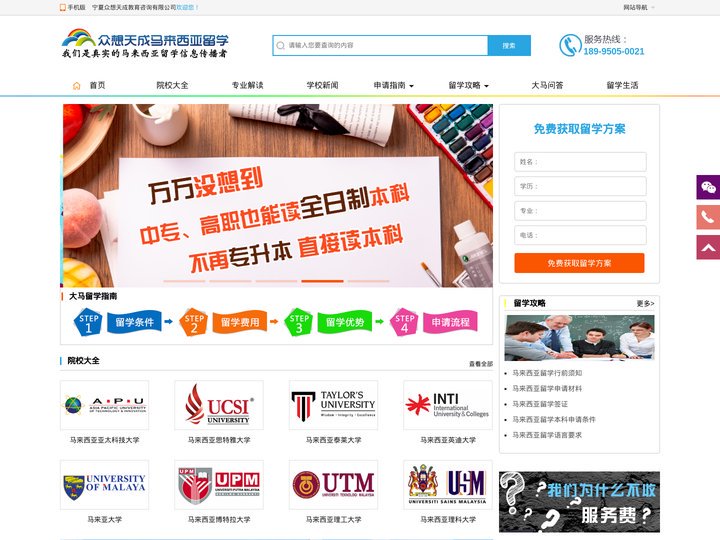Open INTI International University logo card

pyautogui.click(x=448, y=405)
